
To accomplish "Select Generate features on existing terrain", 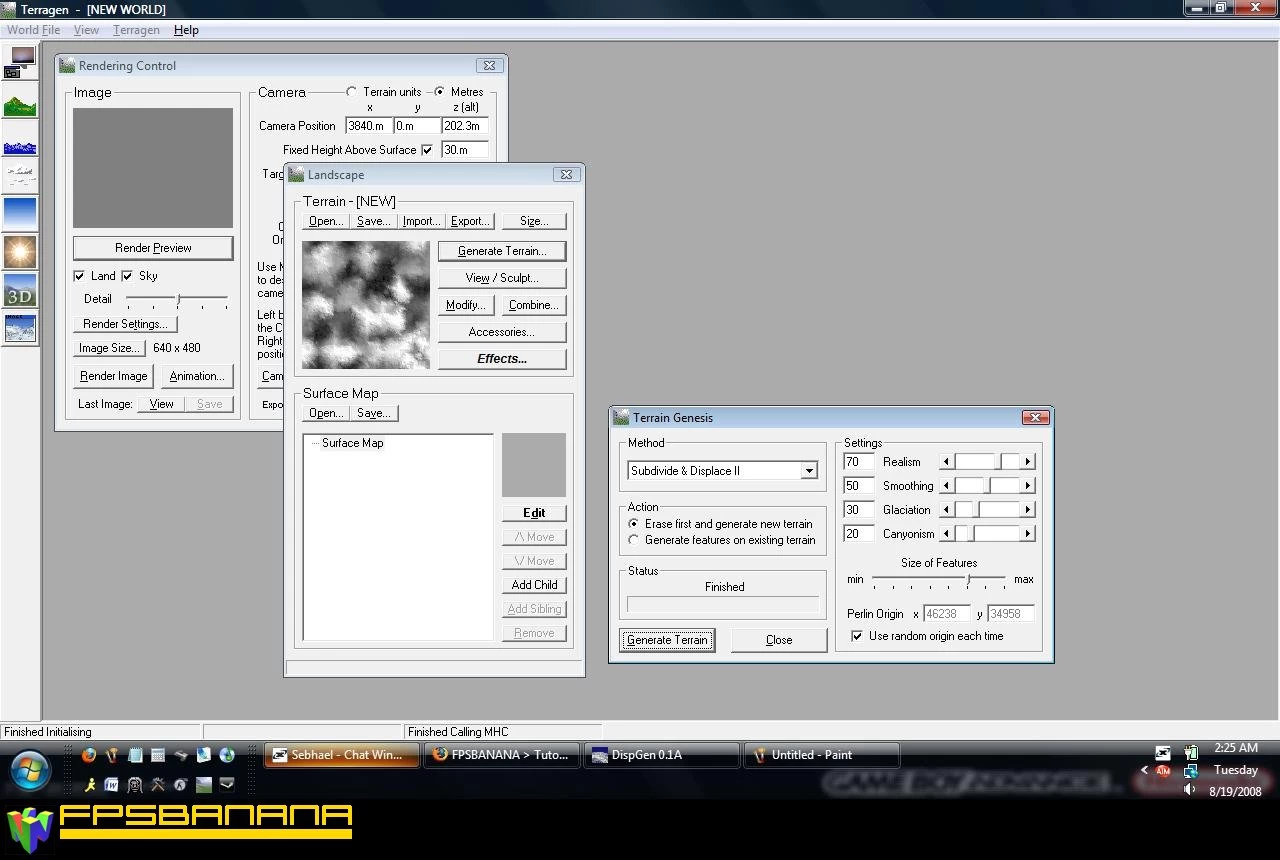I will pyautogui.click(x=634, y=540).
